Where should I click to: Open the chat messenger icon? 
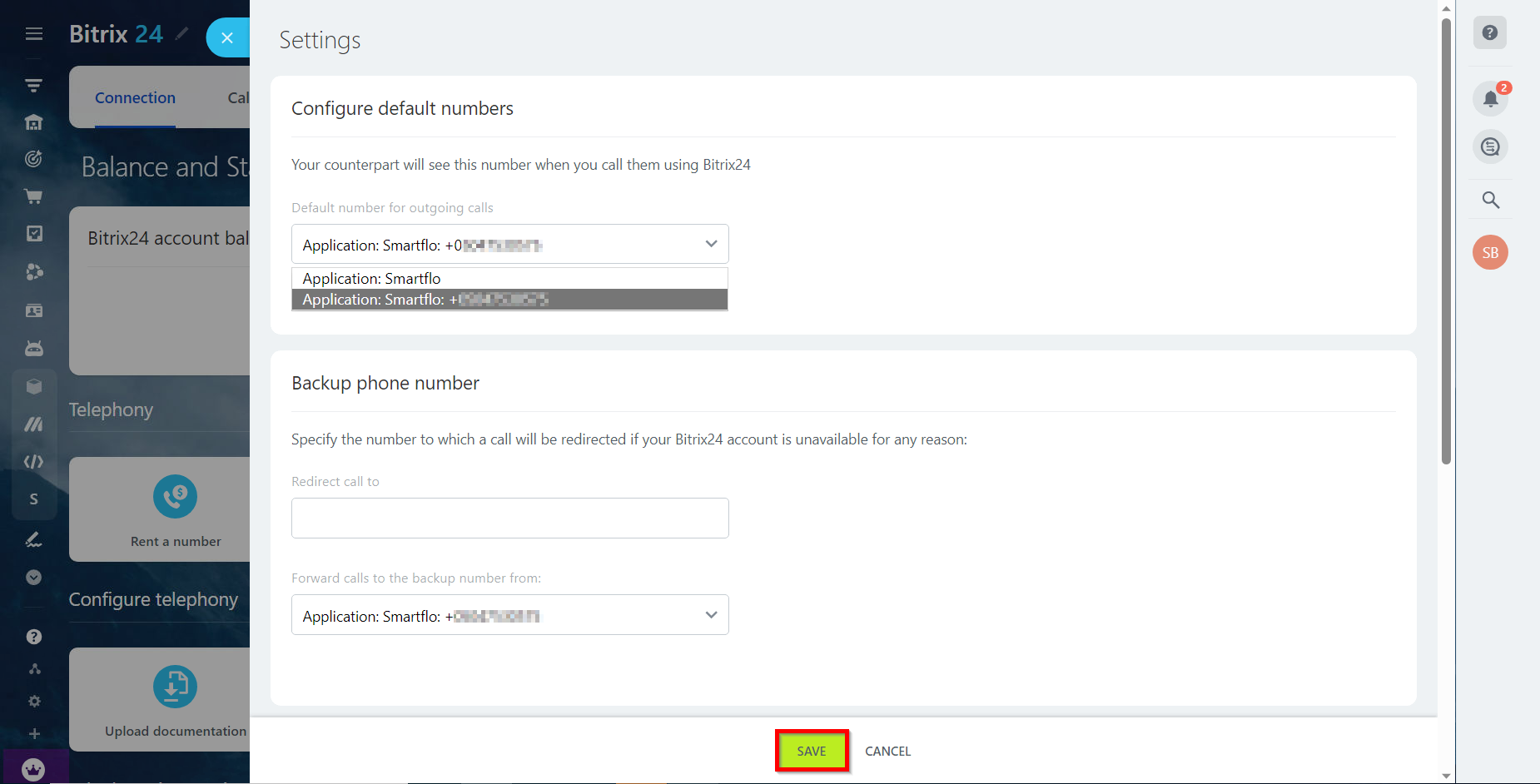point(1490,147)
